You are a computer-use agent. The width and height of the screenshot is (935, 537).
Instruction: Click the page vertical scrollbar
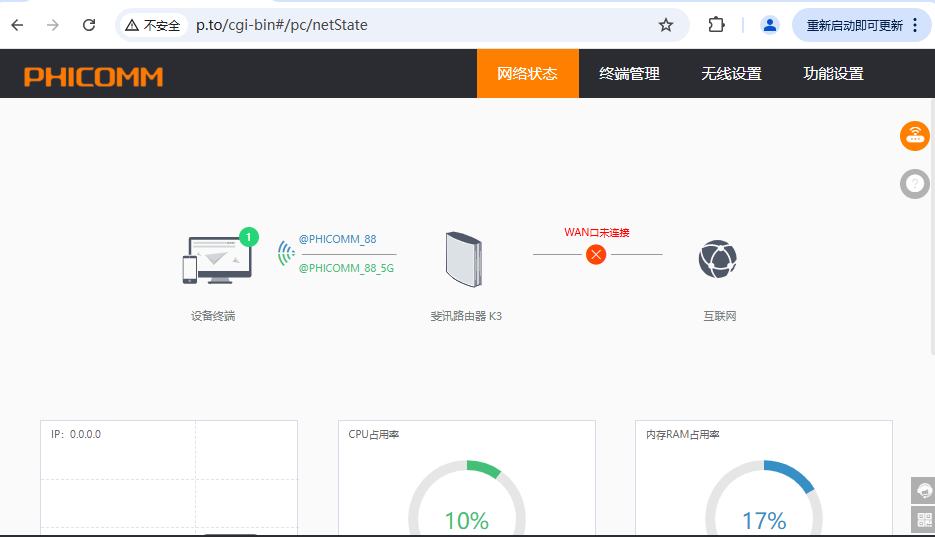pyautogui.click(x=932, y=226)
